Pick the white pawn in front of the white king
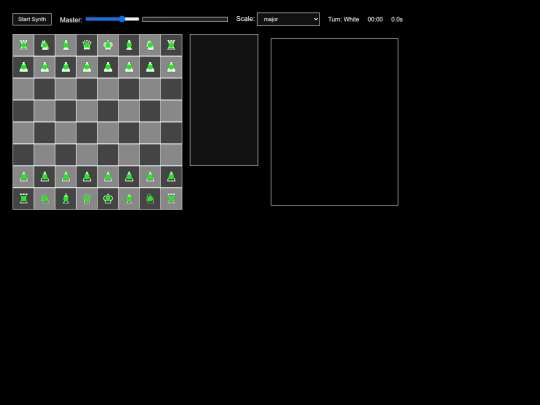Screen dimensions: 540x405 [x=108, y=177]
